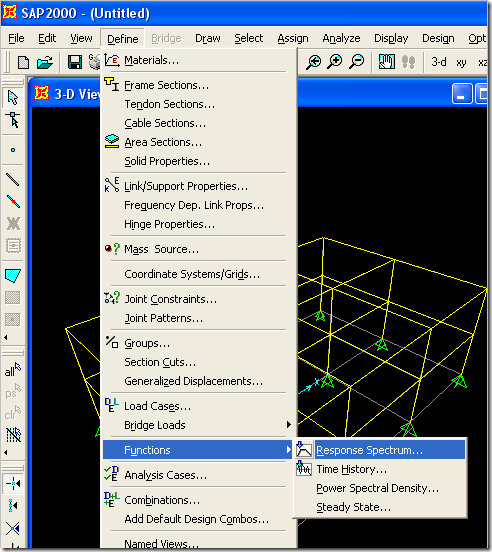Expand the Functions submenu
Image resolution: width=492 pixels, height=552 pixels.
click(x=199, y=450)
